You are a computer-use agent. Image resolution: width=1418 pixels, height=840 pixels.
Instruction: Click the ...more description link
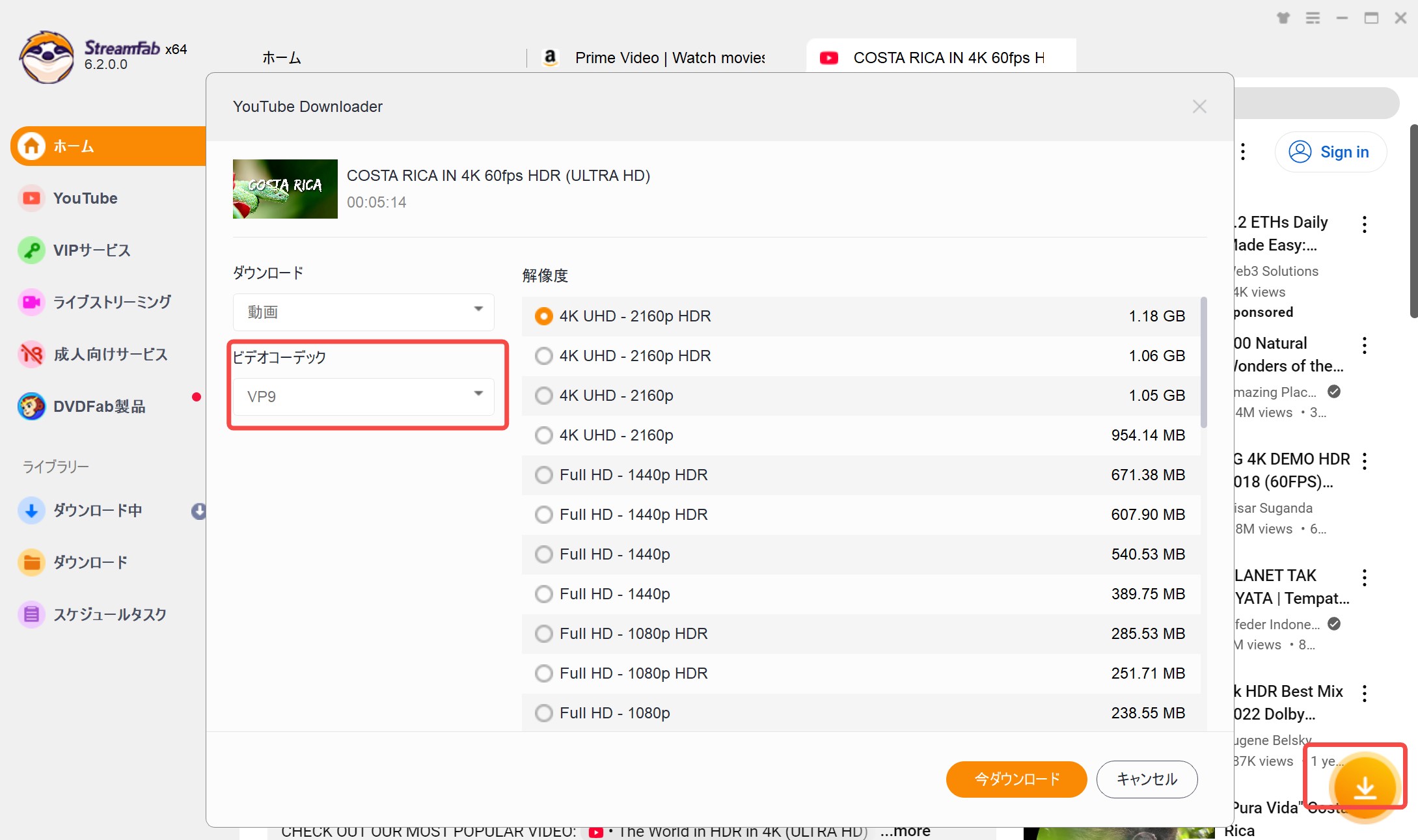905,831
